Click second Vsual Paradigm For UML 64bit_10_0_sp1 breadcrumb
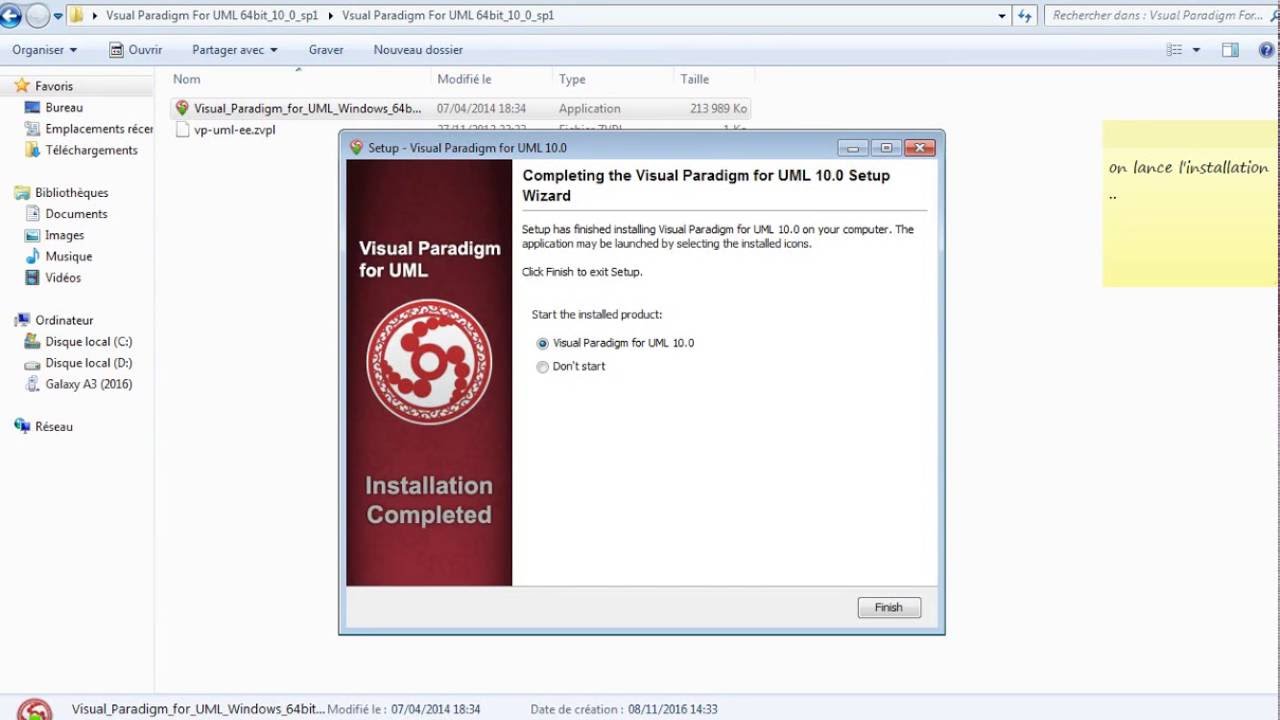The height and width of the screenshot is (720, 1280). pyautogui.click(x=448, y=16)
